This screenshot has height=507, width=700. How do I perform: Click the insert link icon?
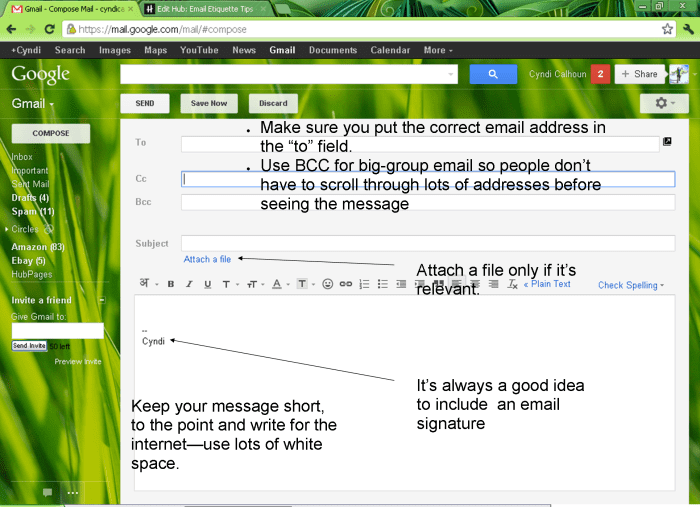[x=346, y=284]
